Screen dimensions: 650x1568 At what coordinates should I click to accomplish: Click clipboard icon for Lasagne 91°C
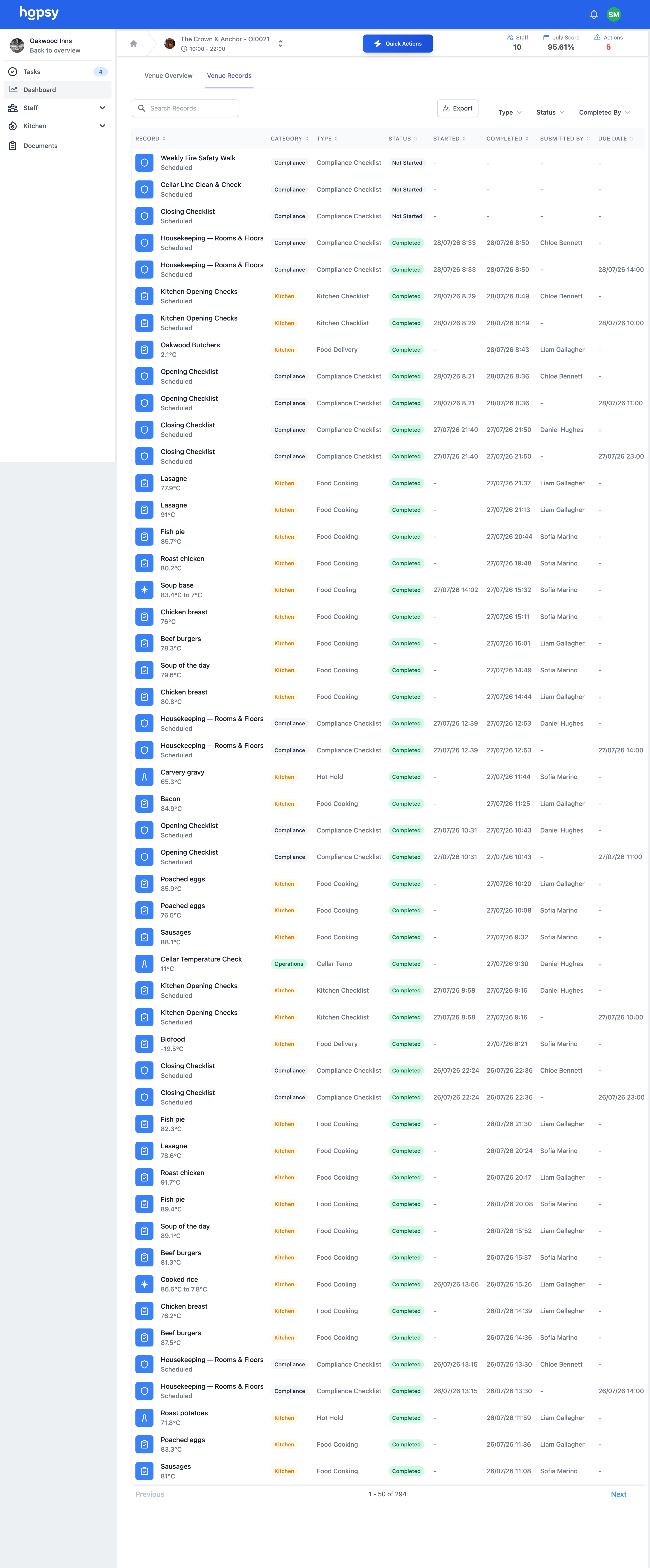click(x=144, y=510)
